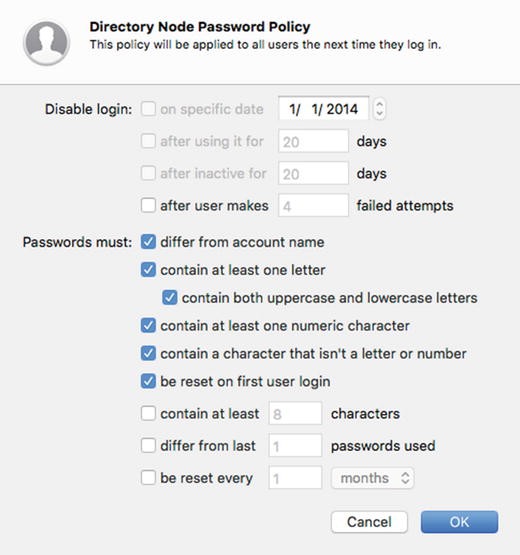The width and height of the screenshot is (520, 555).
Task: Click the 'be reset every' number field
Action: coord(295,477)
